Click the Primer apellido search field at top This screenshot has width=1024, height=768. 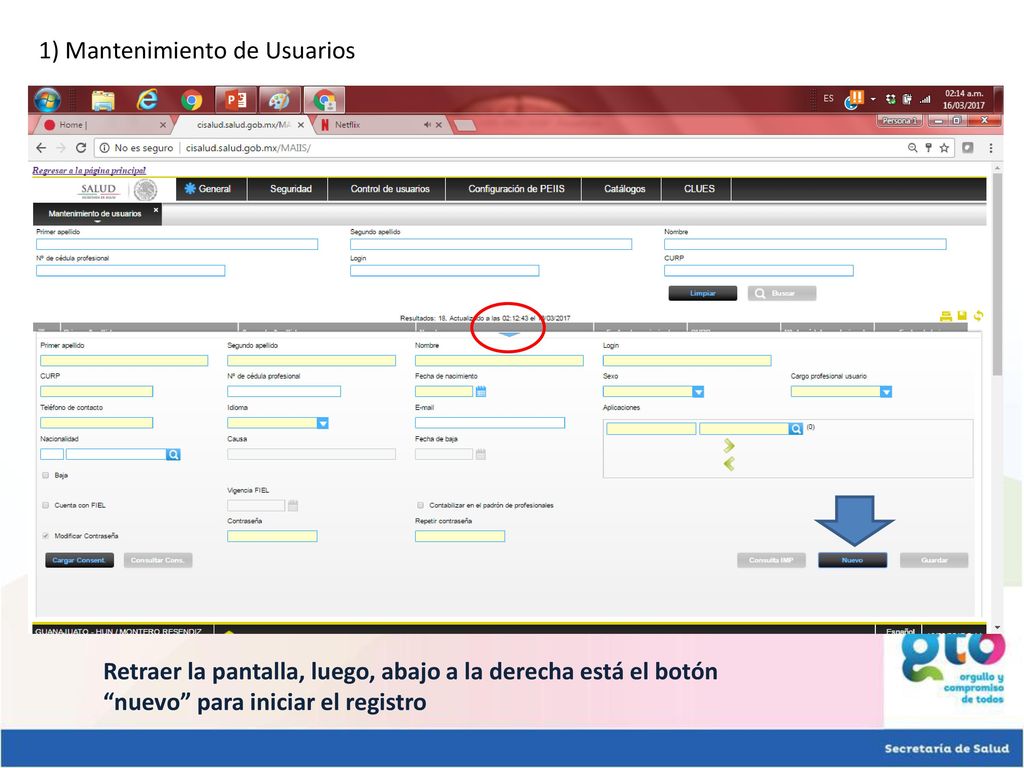[177, 244]
